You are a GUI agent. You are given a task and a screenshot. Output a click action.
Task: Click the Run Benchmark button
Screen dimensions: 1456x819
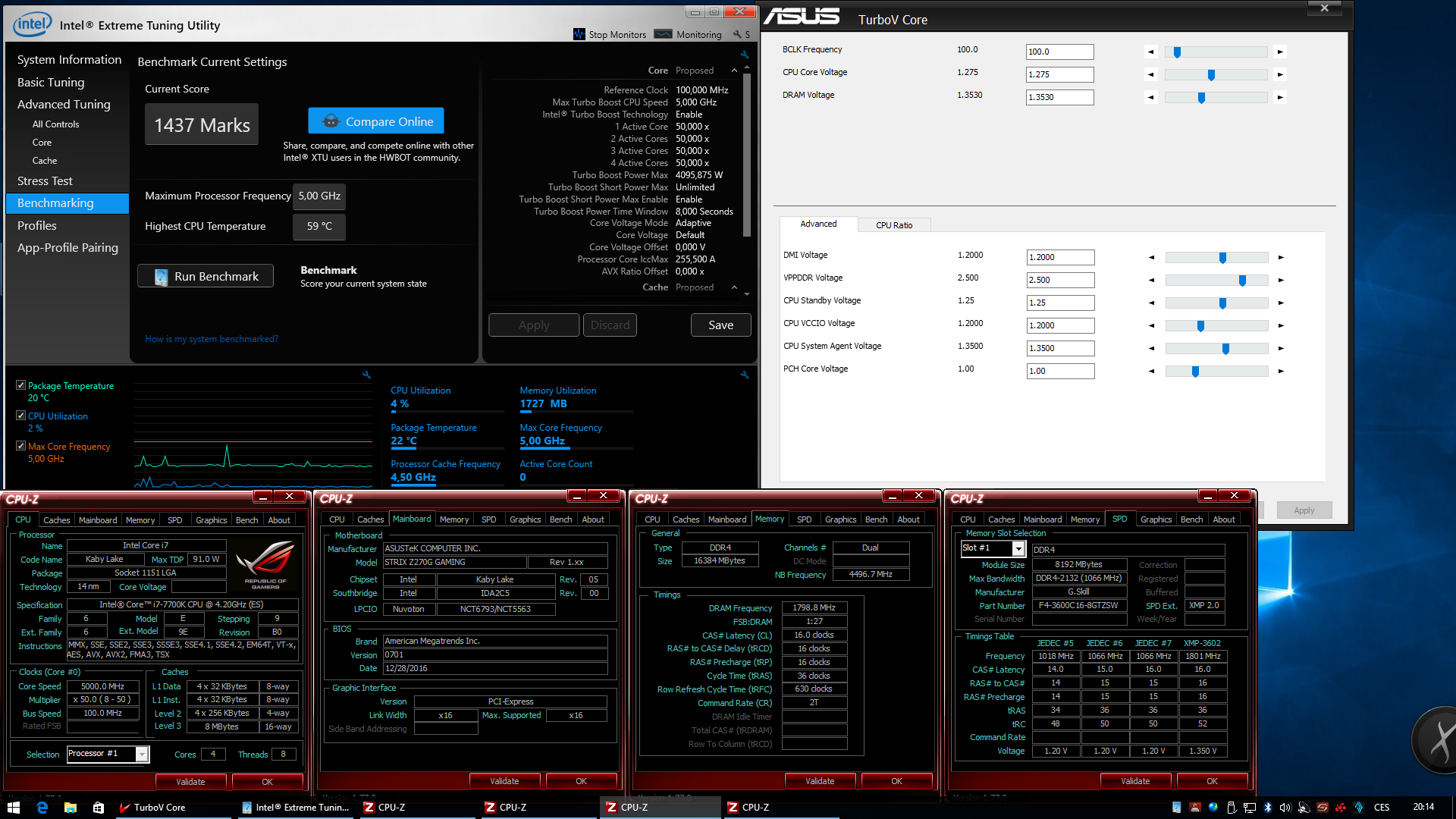(x=206, y=277)
